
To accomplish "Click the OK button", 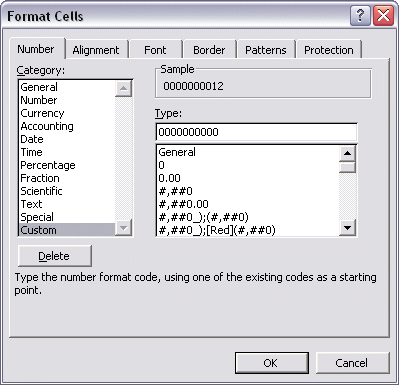I will click(x=272, y=363).
